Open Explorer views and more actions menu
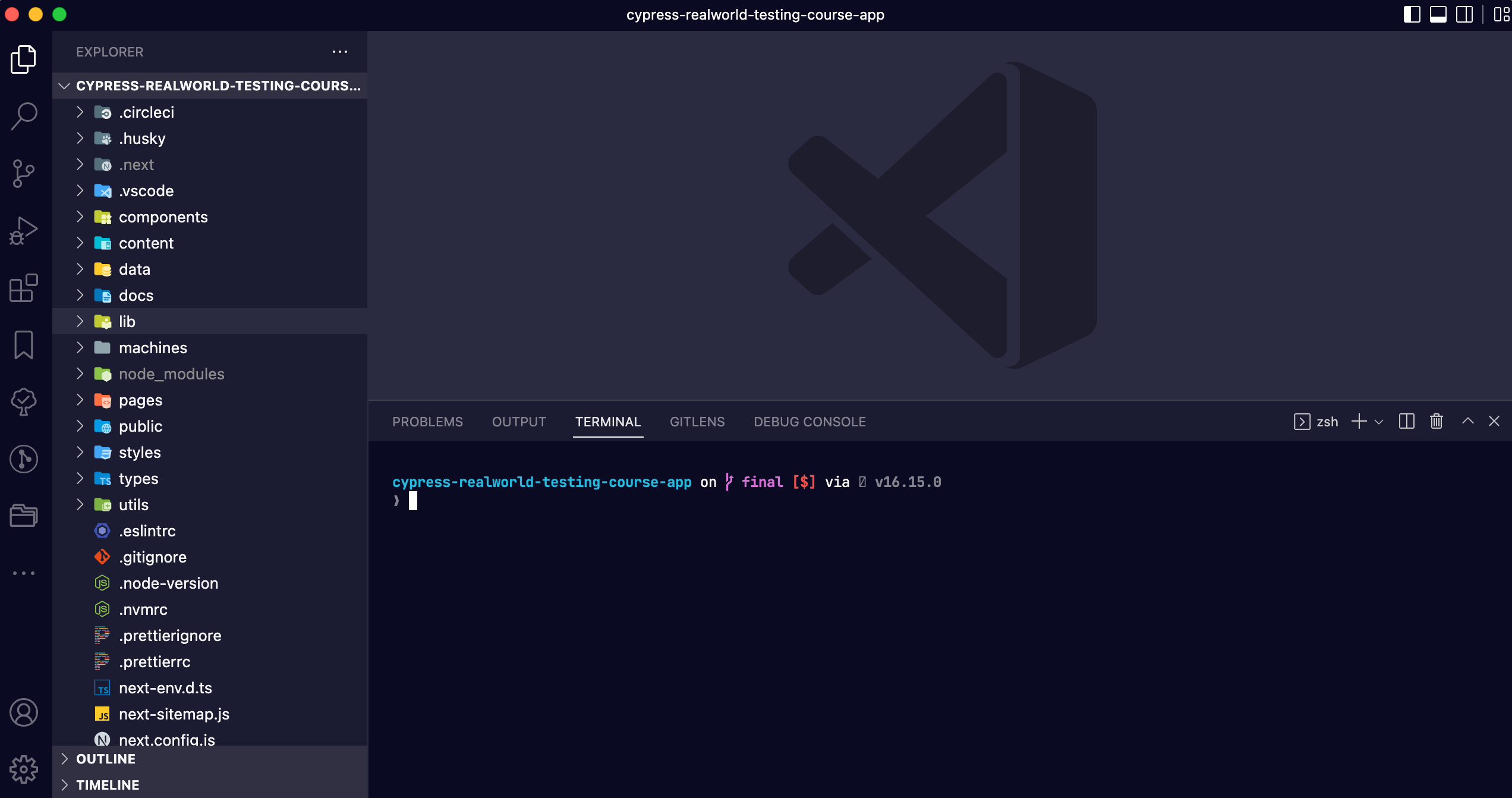1512x798 pixels. click(340, 52)
